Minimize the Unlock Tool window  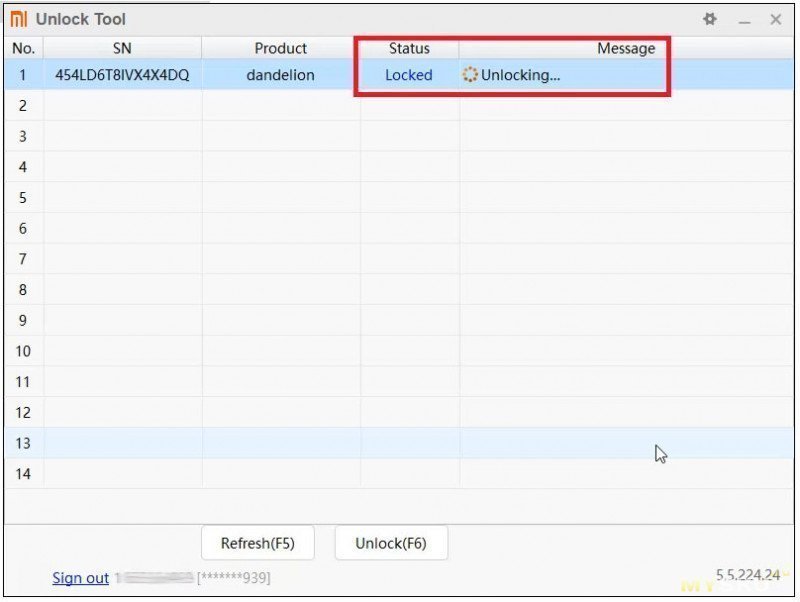(744, 21)
